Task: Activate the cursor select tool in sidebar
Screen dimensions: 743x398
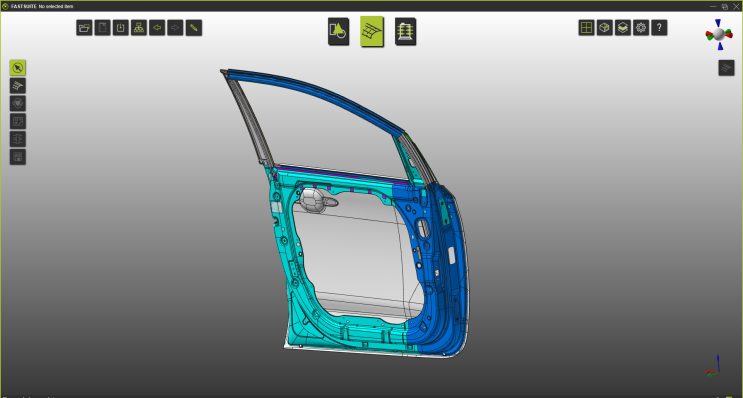Action: [x=18, y=68]
